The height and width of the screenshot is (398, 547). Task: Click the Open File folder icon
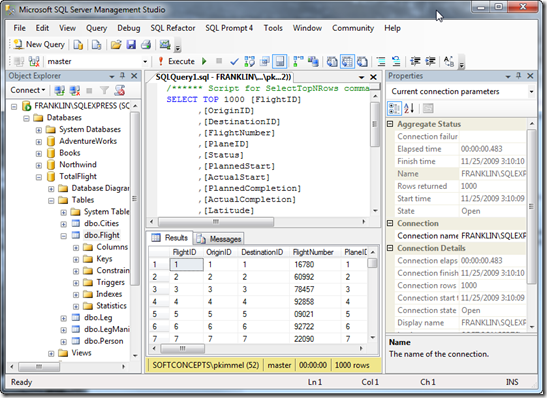(x=116, y=45)
